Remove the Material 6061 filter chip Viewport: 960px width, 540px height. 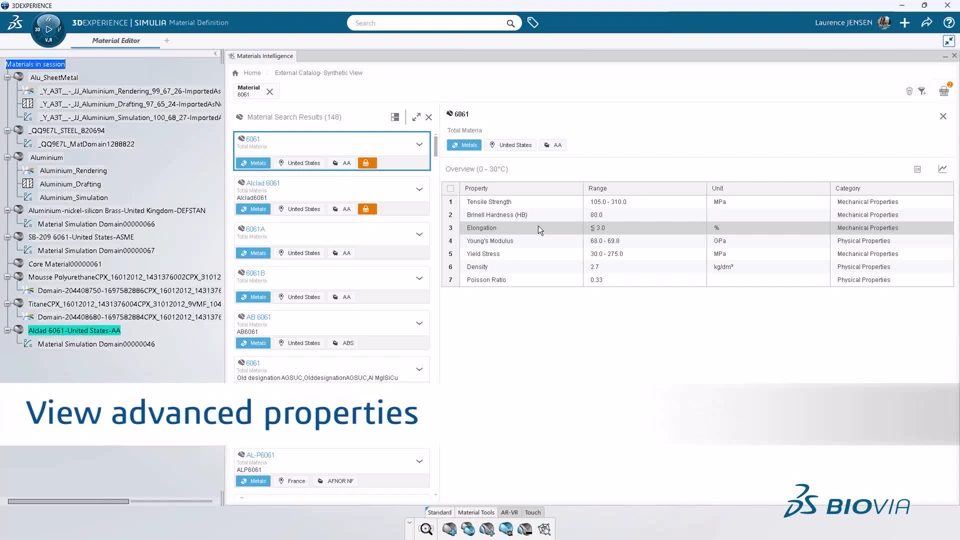(269, 91)
